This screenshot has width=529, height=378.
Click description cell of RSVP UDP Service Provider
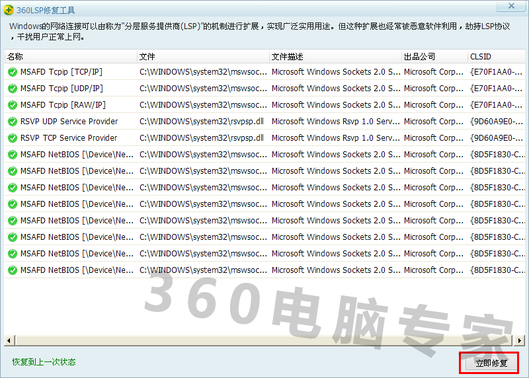[336, 122]
